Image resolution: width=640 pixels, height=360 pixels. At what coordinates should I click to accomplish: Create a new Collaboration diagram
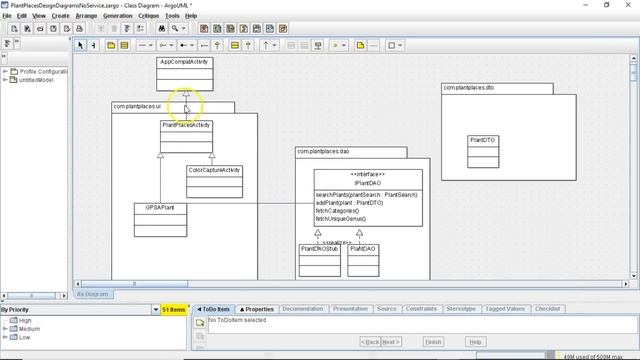pyautogui.click(x=244, y=29)
